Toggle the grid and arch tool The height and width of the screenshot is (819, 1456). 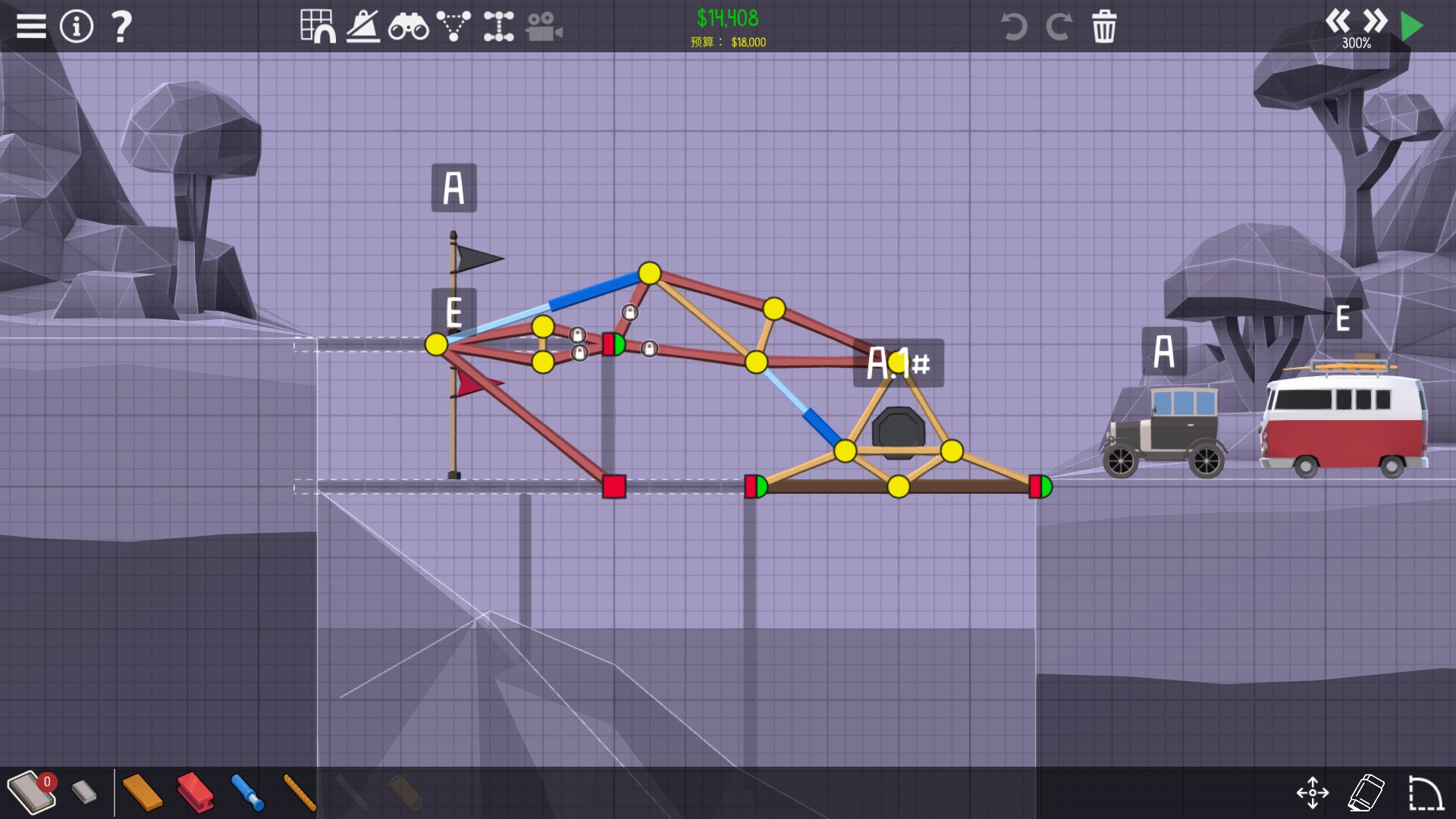pos(318,27)
